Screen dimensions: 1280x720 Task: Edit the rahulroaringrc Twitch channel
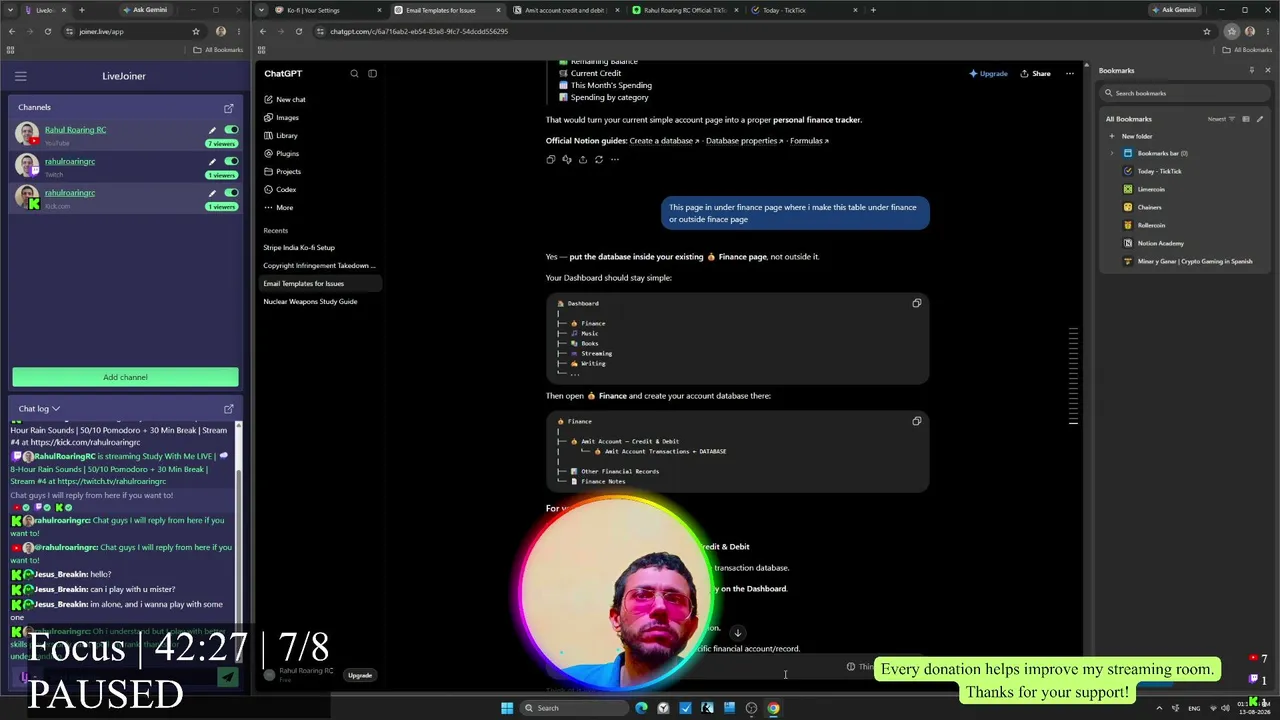[212, 161]
